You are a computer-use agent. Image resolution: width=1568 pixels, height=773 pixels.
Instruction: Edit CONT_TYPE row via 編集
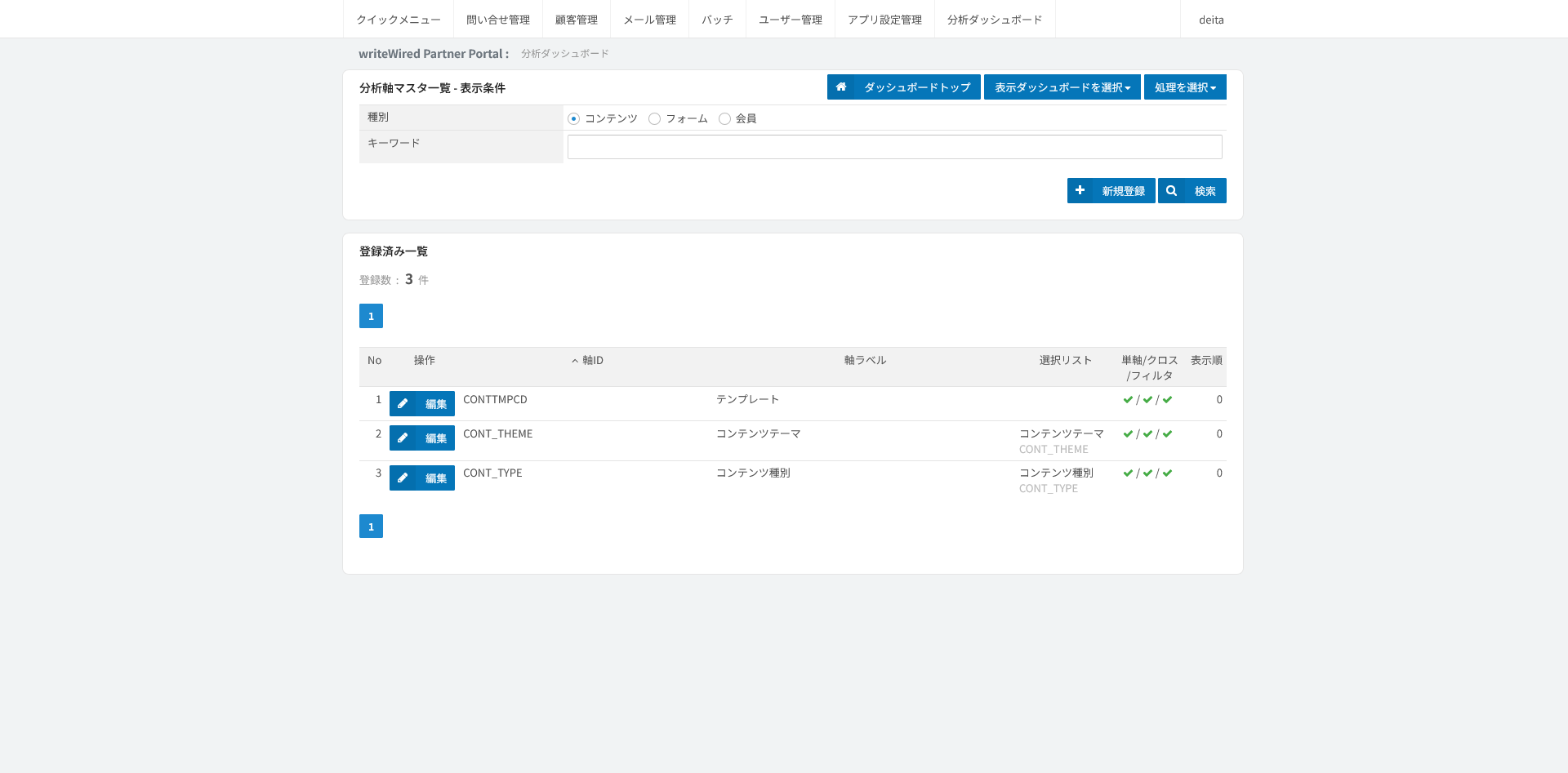pyautogui.click(x=422, y=478)
